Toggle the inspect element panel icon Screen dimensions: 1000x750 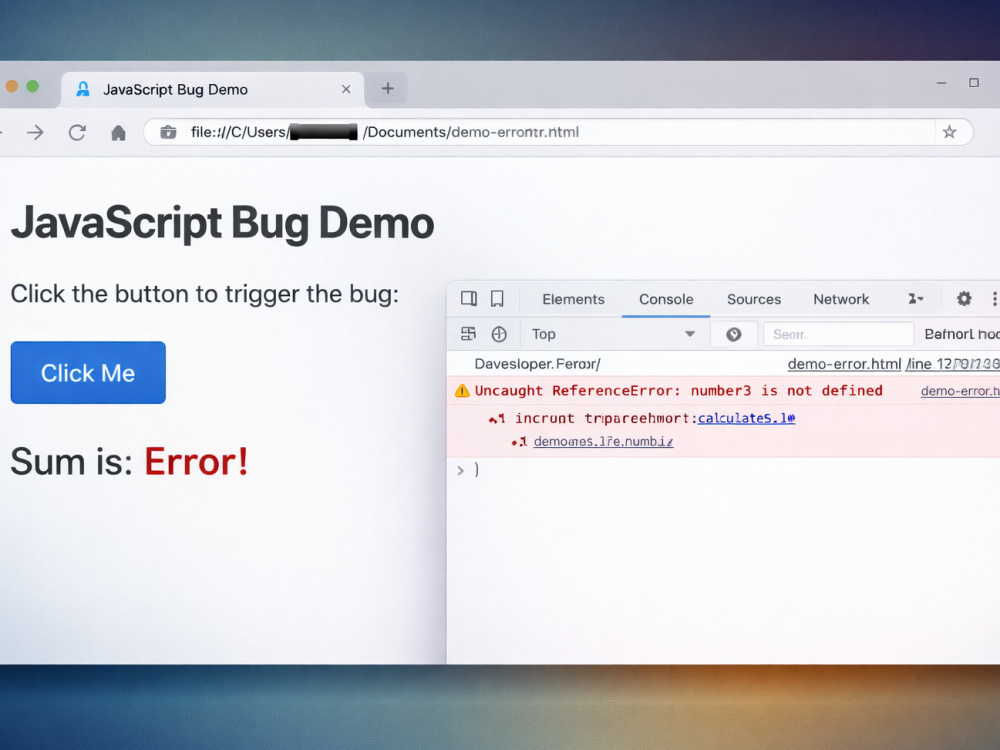(x=469, y=298)
